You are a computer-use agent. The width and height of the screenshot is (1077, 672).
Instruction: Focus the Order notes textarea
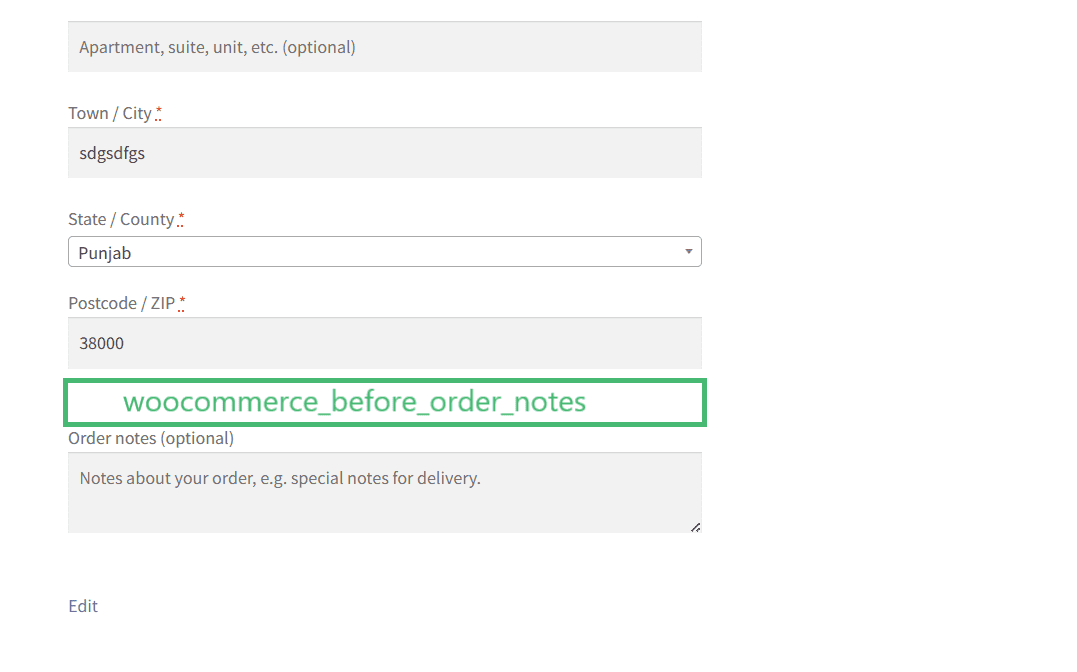[385, 493]
